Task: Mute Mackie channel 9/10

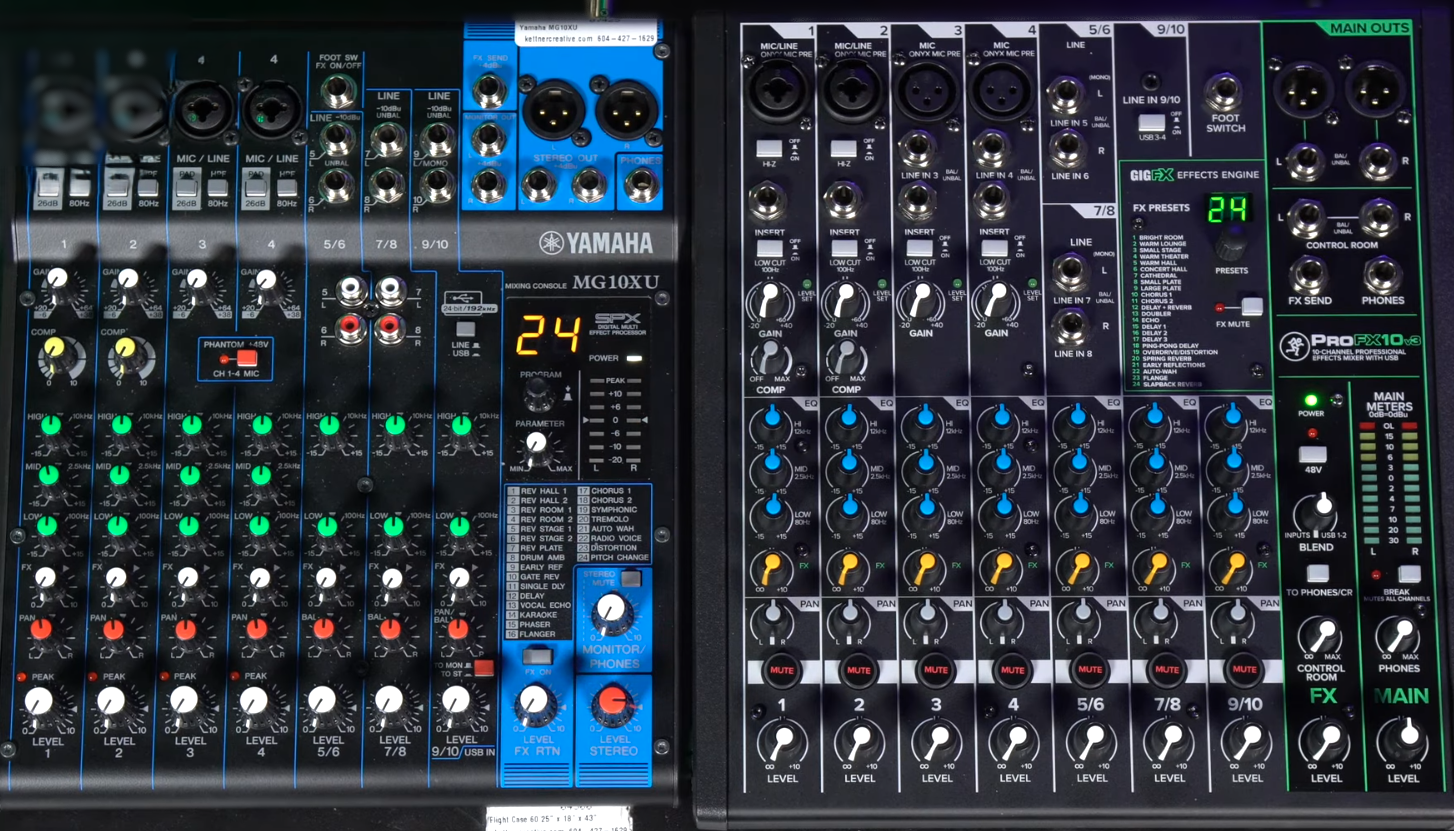Action: click(x=1244, y=669)
